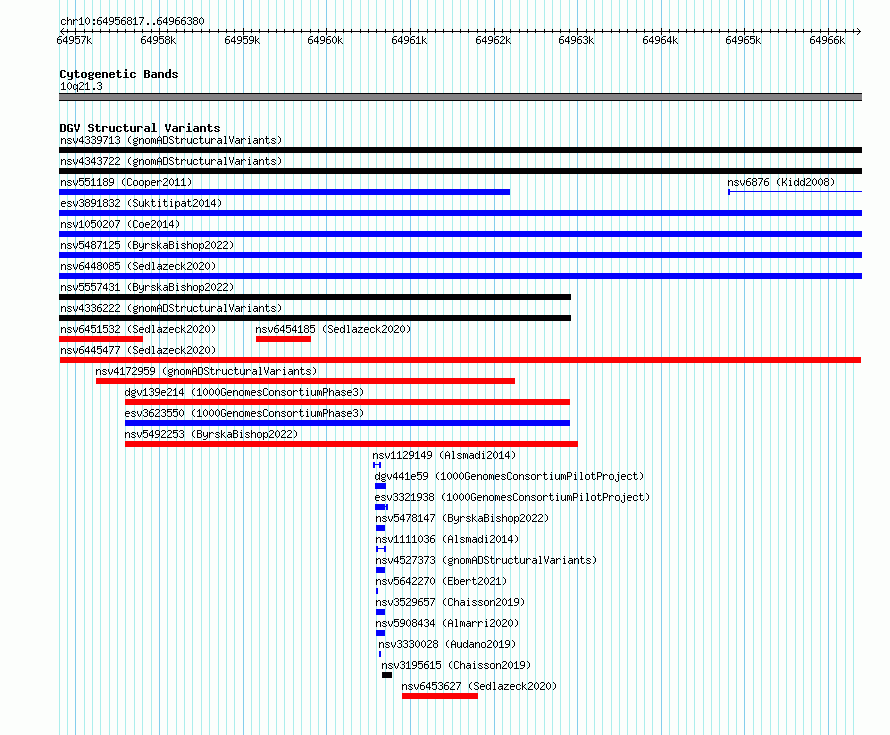Select nsv3529657 (Chaisson2019) label
890x735 pixels.
pyautogui.click(x=450, y=602)
